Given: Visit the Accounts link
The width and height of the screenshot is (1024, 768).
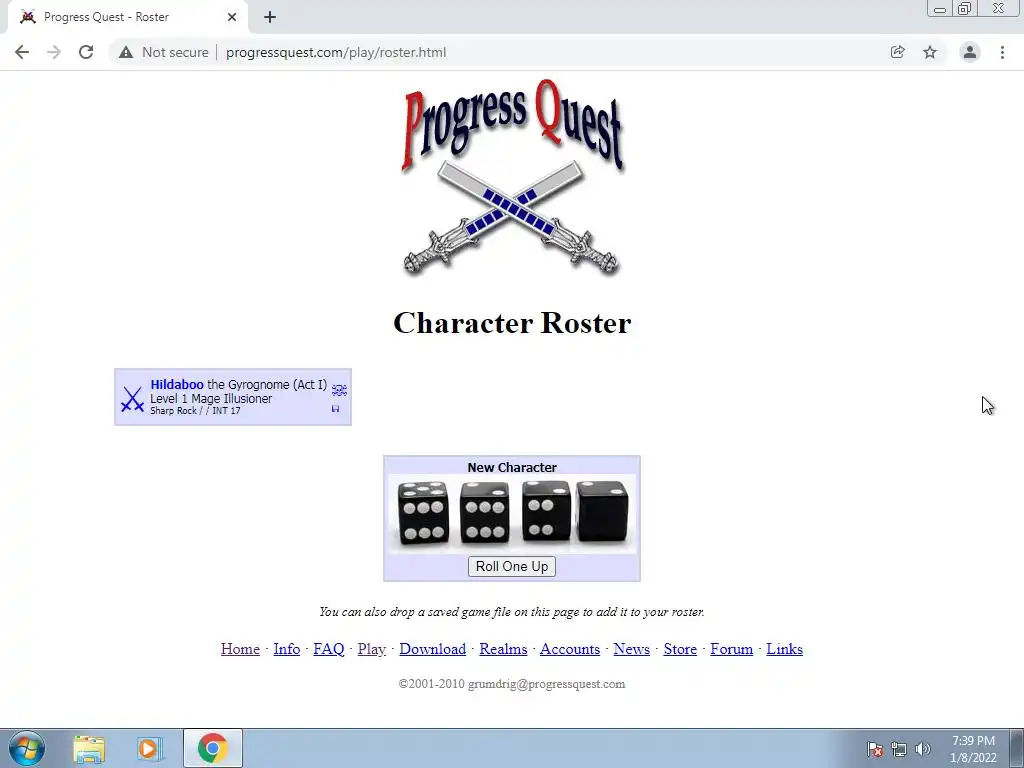Looking at the screenshot, I should (x=569, y=649).
